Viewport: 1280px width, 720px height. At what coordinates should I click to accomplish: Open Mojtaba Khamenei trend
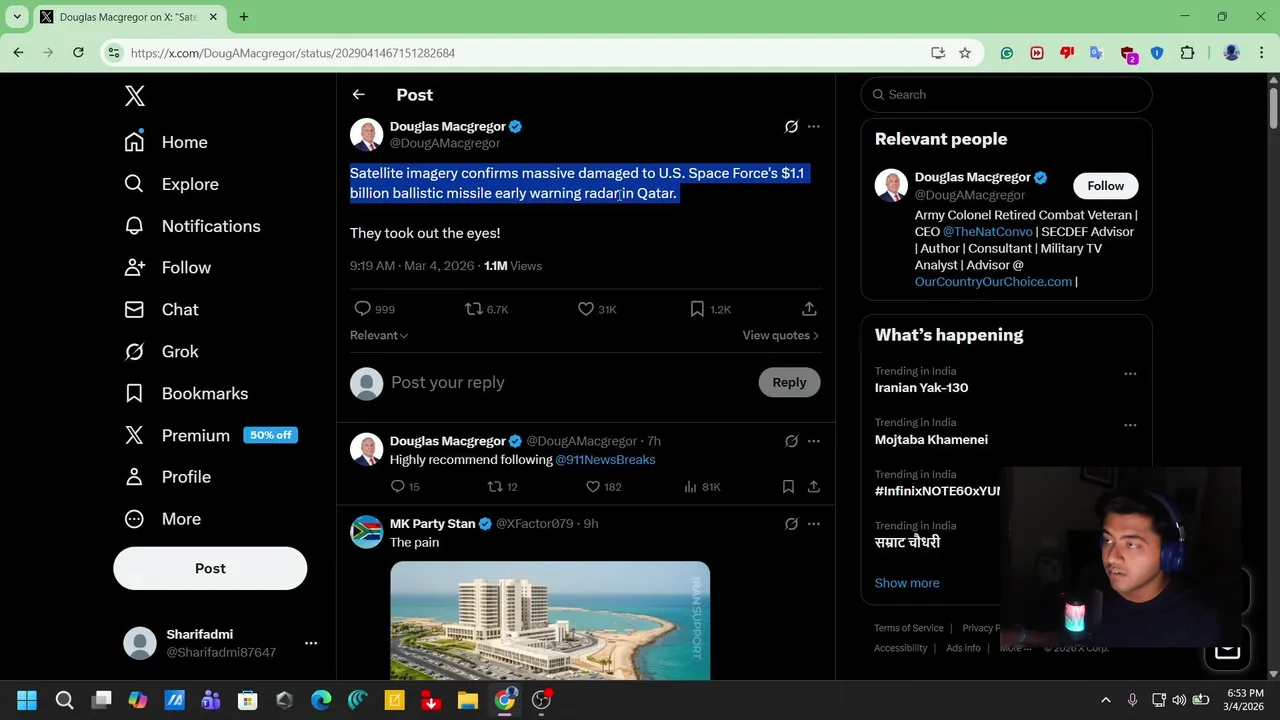(x=931, y=440)
